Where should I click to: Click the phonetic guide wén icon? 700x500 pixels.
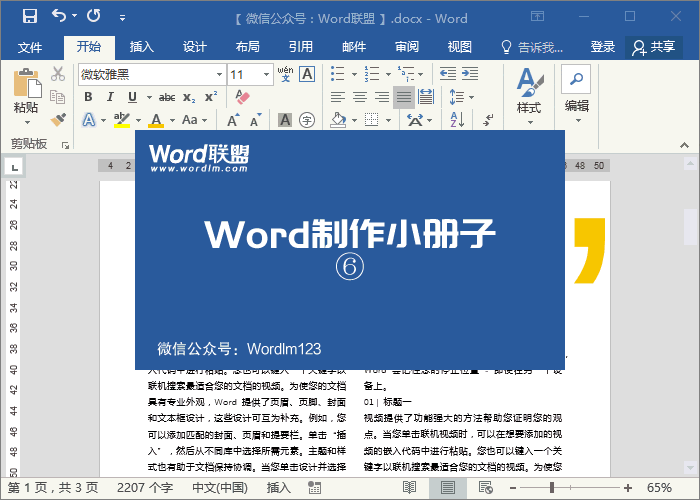coord(285,74)
